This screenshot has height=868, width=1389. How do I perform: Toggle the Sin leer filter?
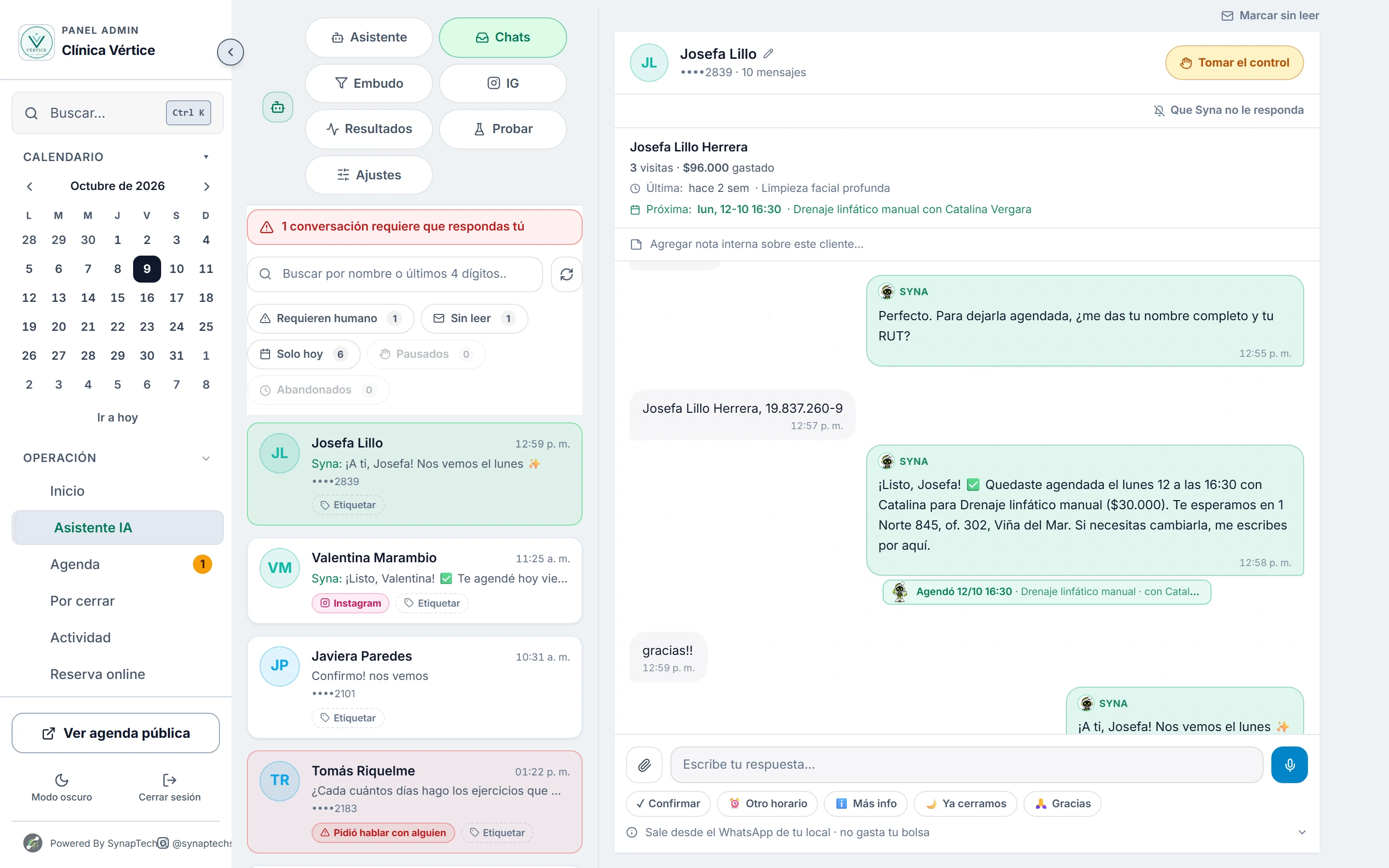(474, 319)
